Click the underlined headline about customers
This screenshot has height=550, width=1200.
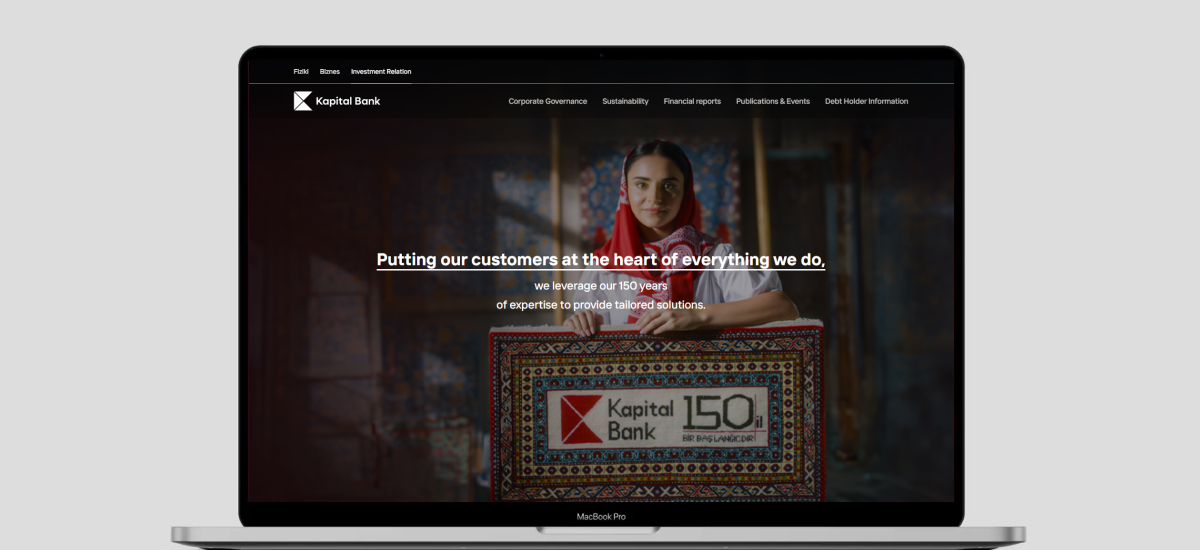600,260
